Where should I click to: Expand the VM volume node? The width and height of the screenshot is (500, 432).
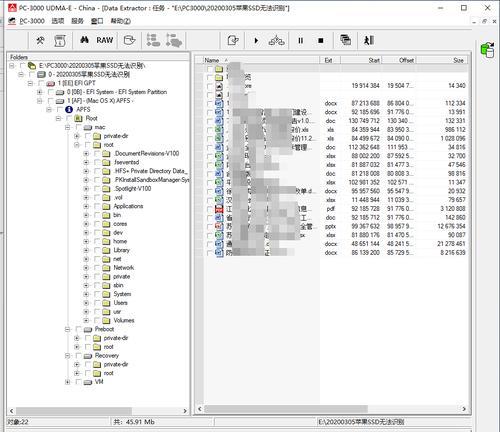click(x=68, y=382)
